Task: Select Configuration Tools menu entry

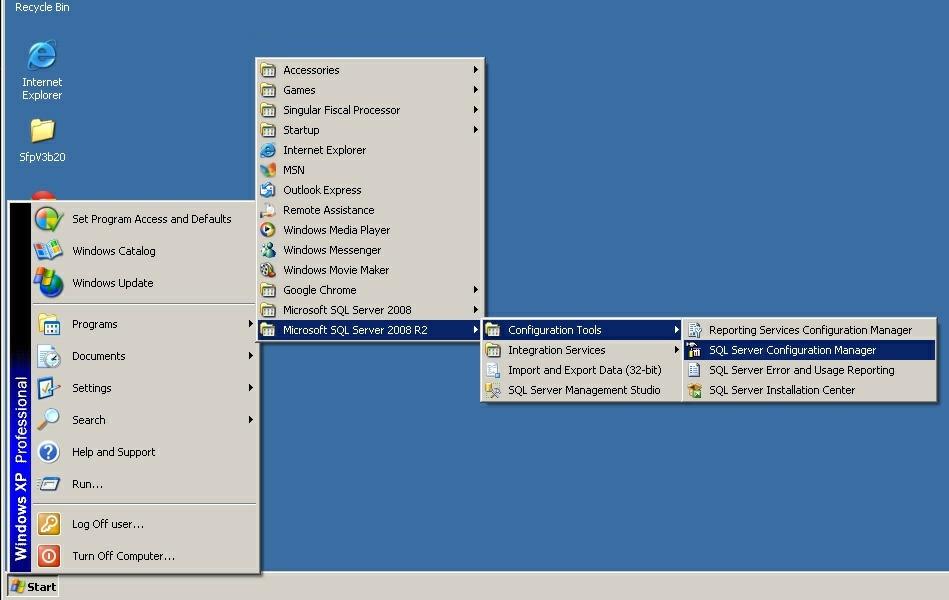Action: point(582,330)
